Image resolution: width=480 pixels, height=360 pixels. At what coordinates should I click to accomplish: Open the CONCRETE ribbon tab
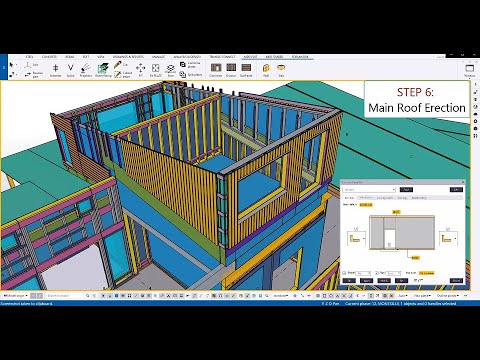(49, 57)
